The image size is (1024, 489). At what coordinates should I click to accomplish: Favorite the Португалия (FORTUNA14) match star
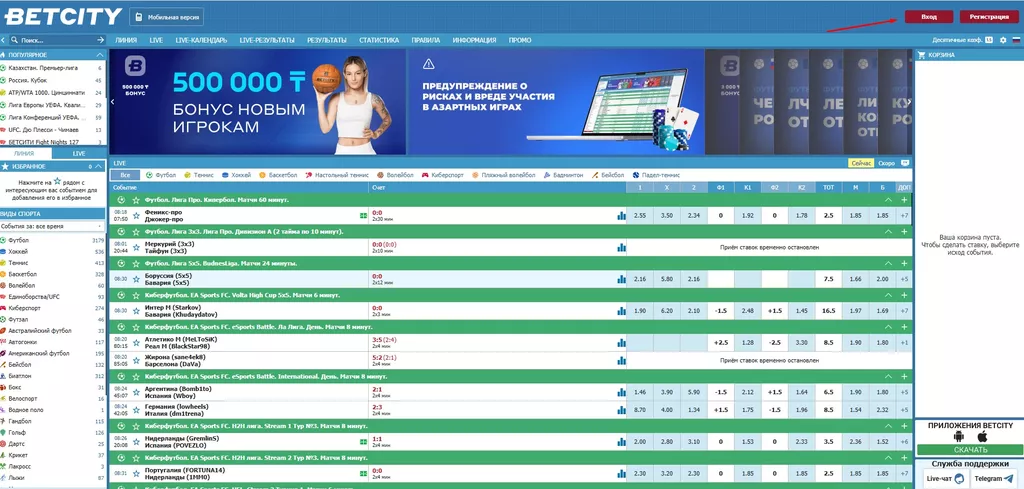[136, 474]
